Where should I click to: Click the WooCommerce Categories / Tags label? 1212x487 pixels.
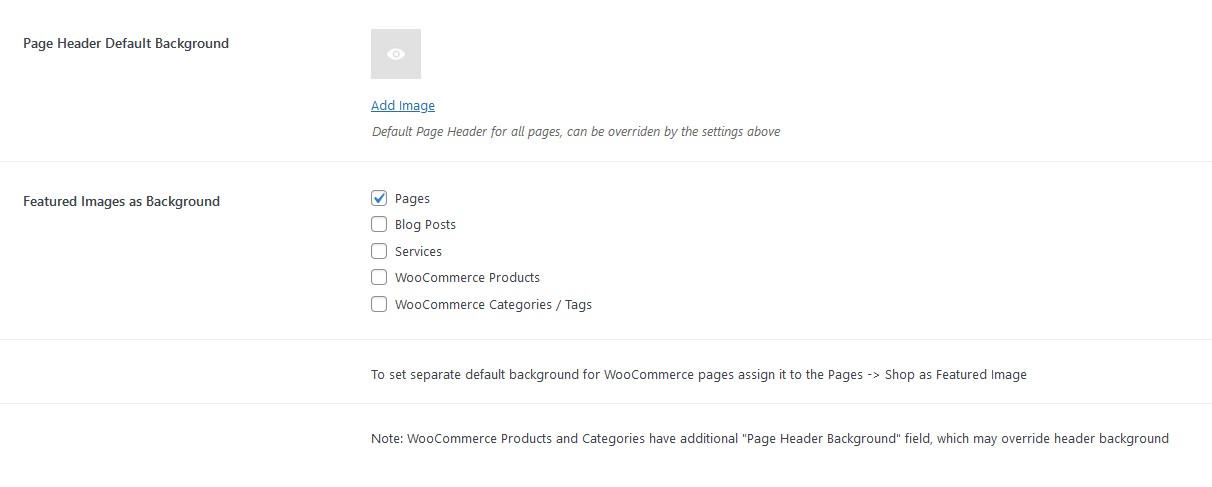pyautogui.click(x=493, y=305)
